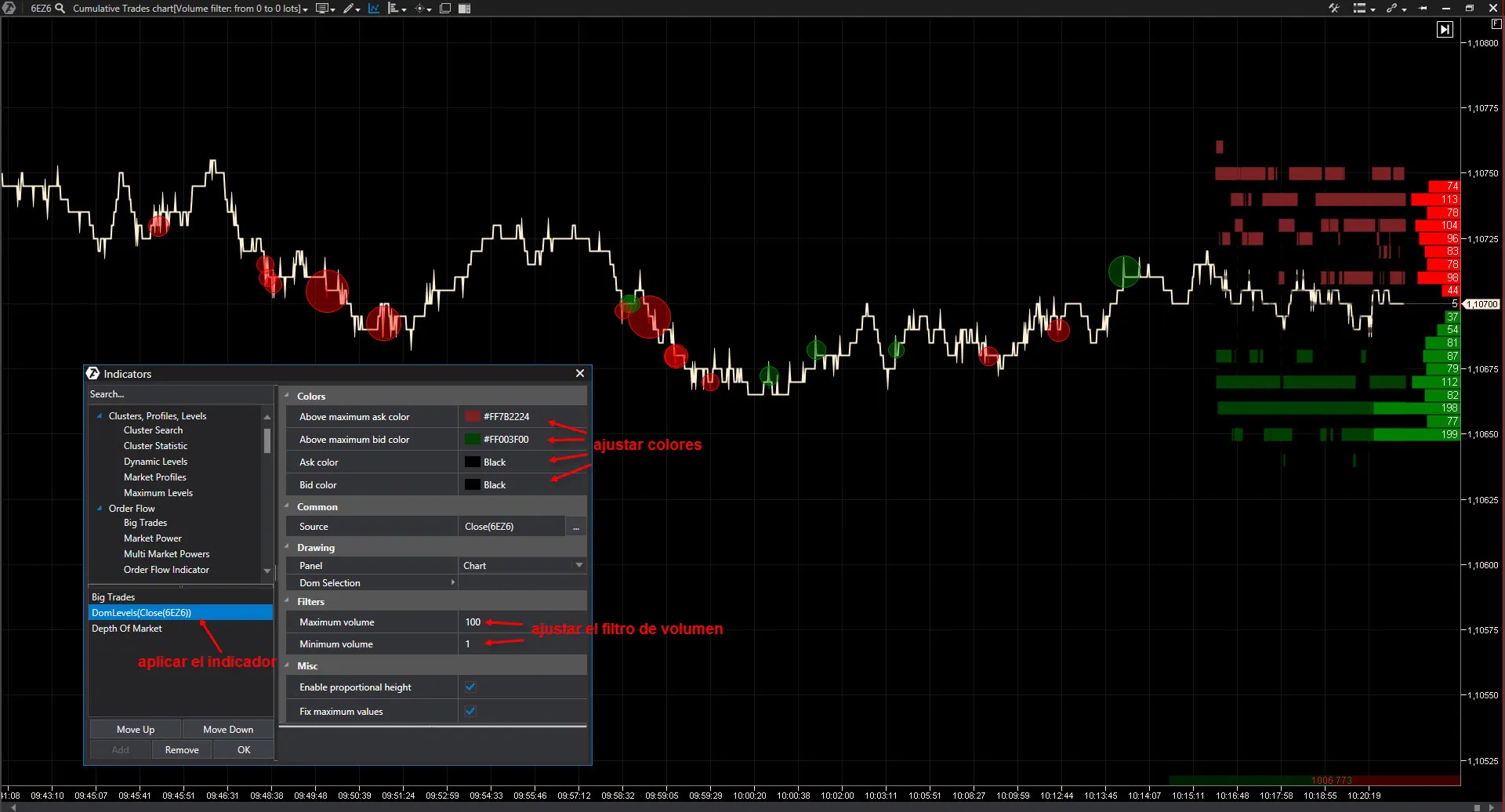The width and height of the screenshot is (1505, 812).
Task: Click the ATAS logo icon in title bar
Action: (9, 8)
